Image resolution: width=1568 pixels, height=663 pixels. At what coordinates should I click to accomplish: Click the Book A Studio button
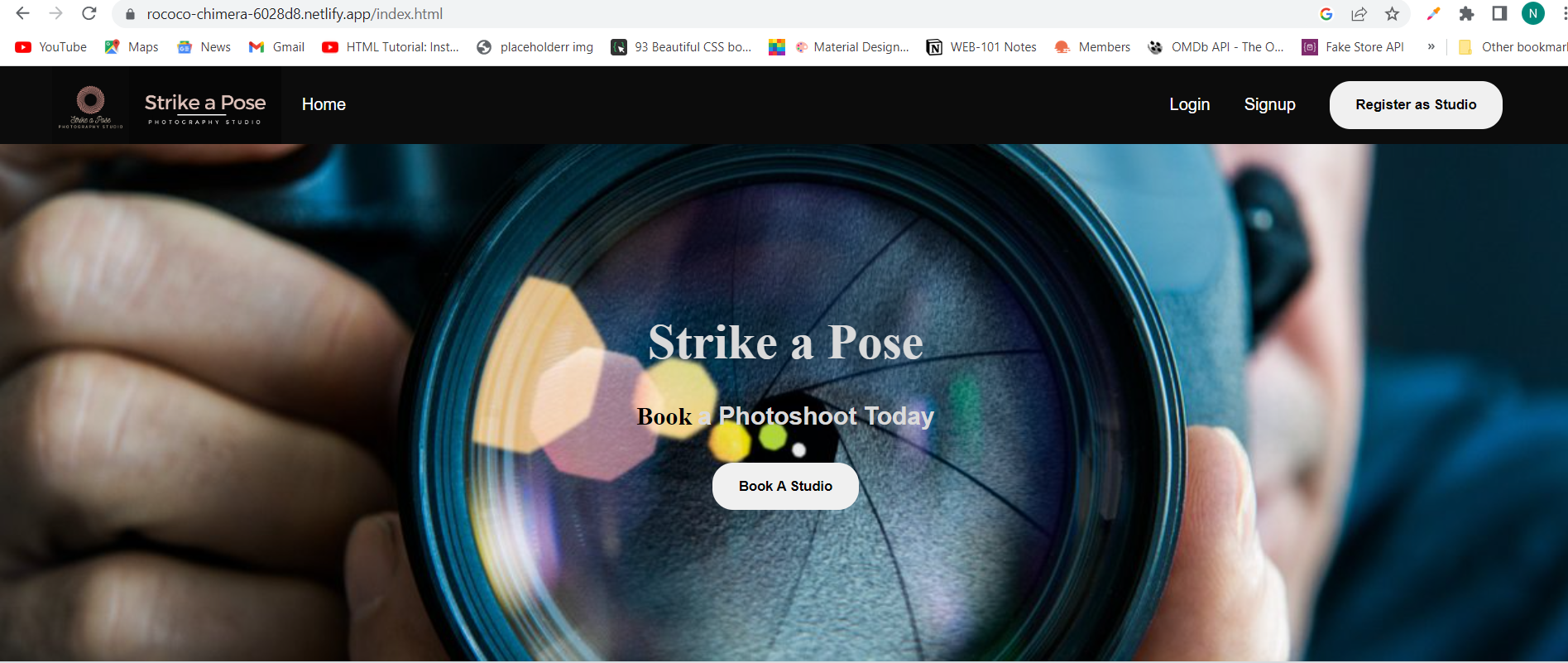pos(785,486)
